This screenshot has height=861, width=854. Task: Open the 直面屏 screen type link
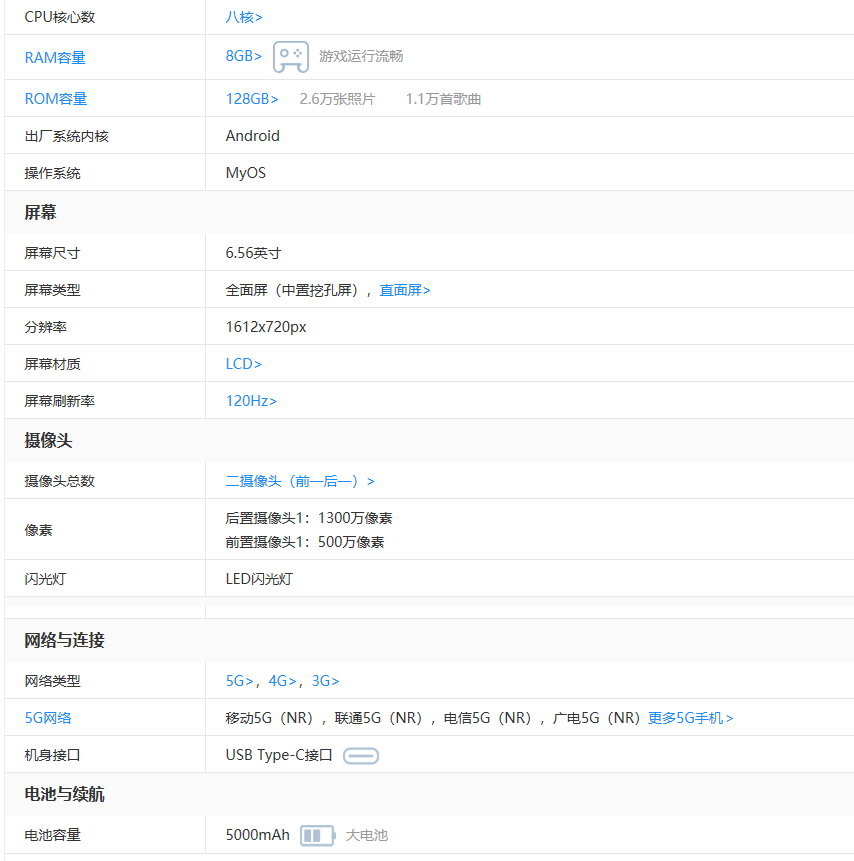coord(404,290)
